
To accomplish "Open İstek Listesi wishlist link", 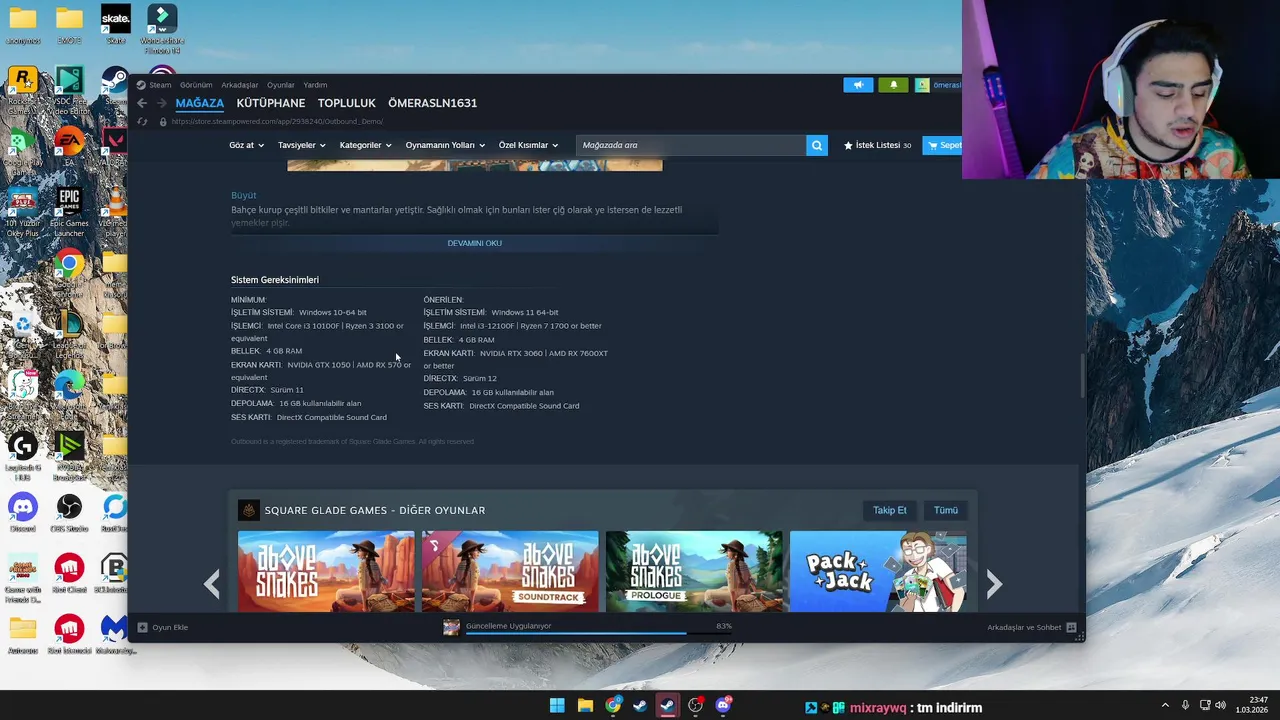I will pyautogui.click(x=877, y=145).
